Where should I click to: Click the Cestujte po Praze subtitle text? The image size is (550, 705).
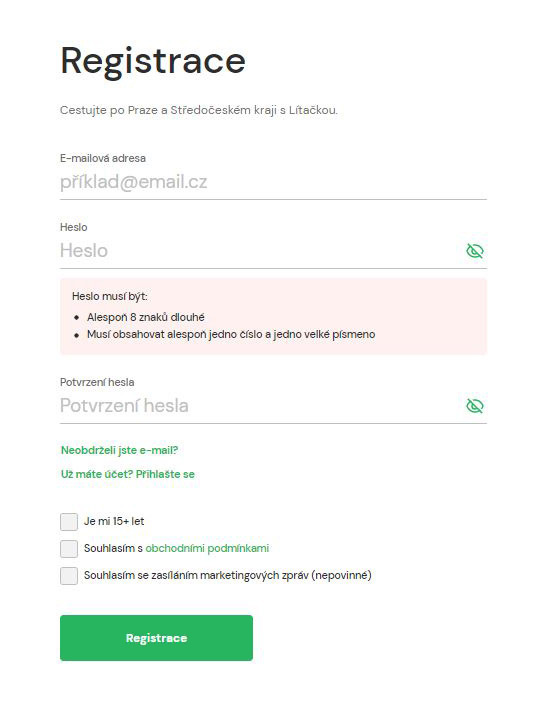[x=199, y=110]
